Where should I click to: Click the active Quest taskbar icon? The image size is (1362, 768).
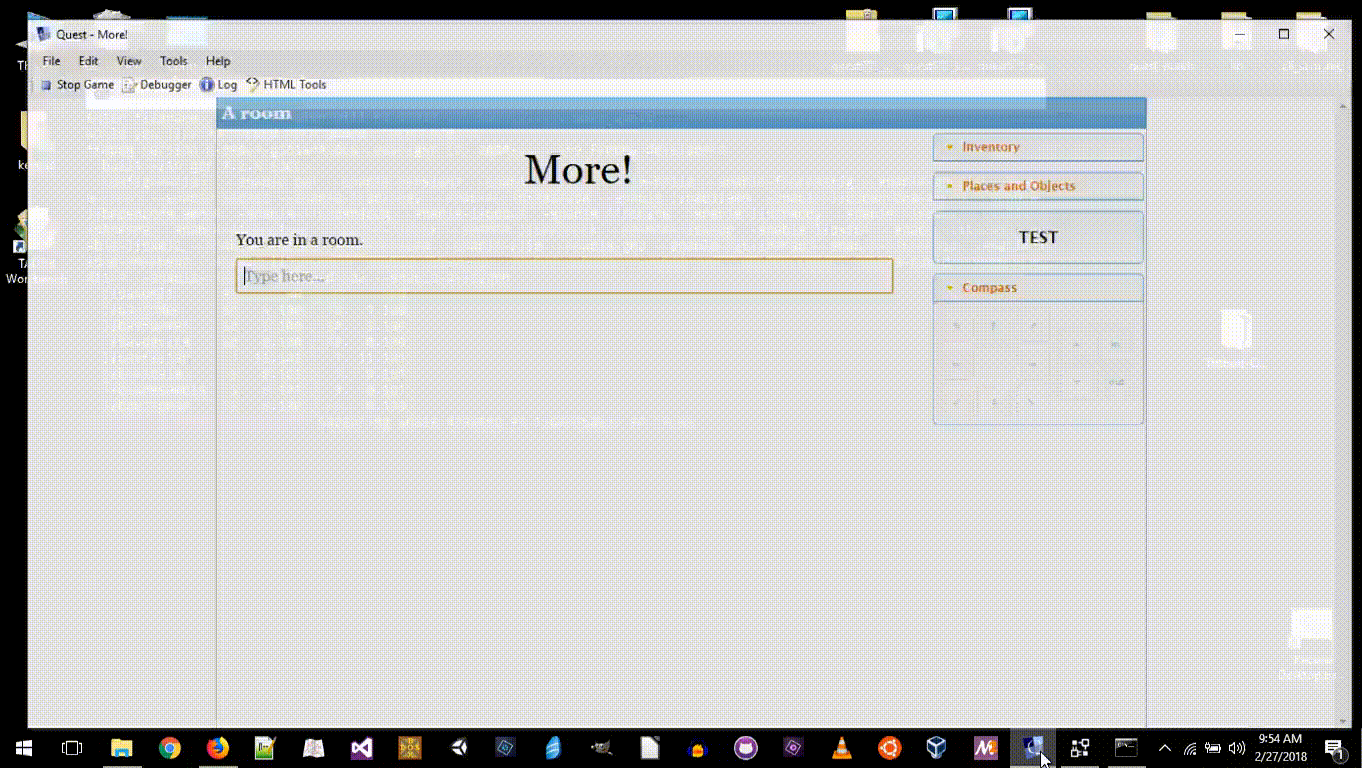(1033, 747)
